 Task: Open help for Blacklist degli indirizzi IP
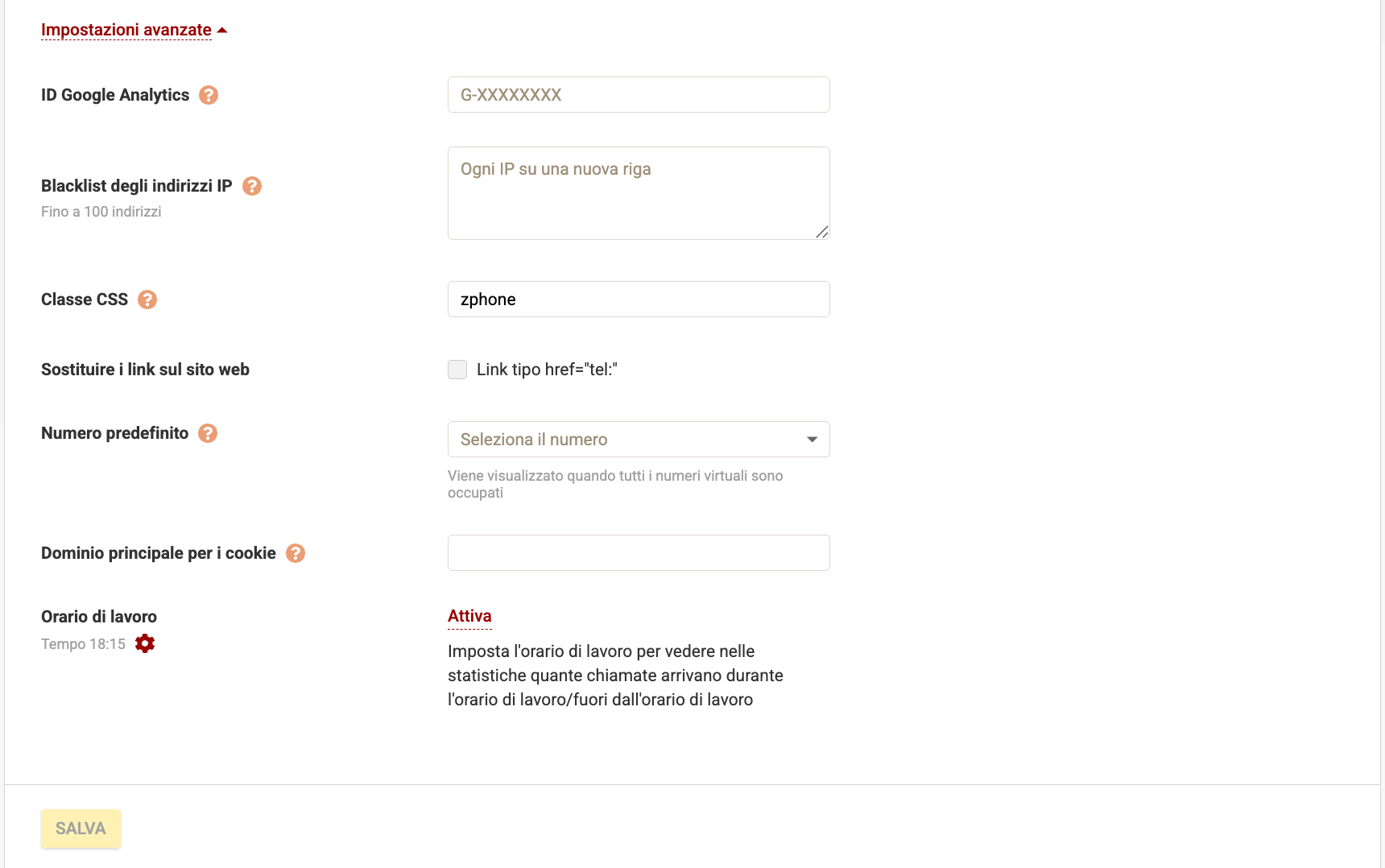tap(252, 186)
